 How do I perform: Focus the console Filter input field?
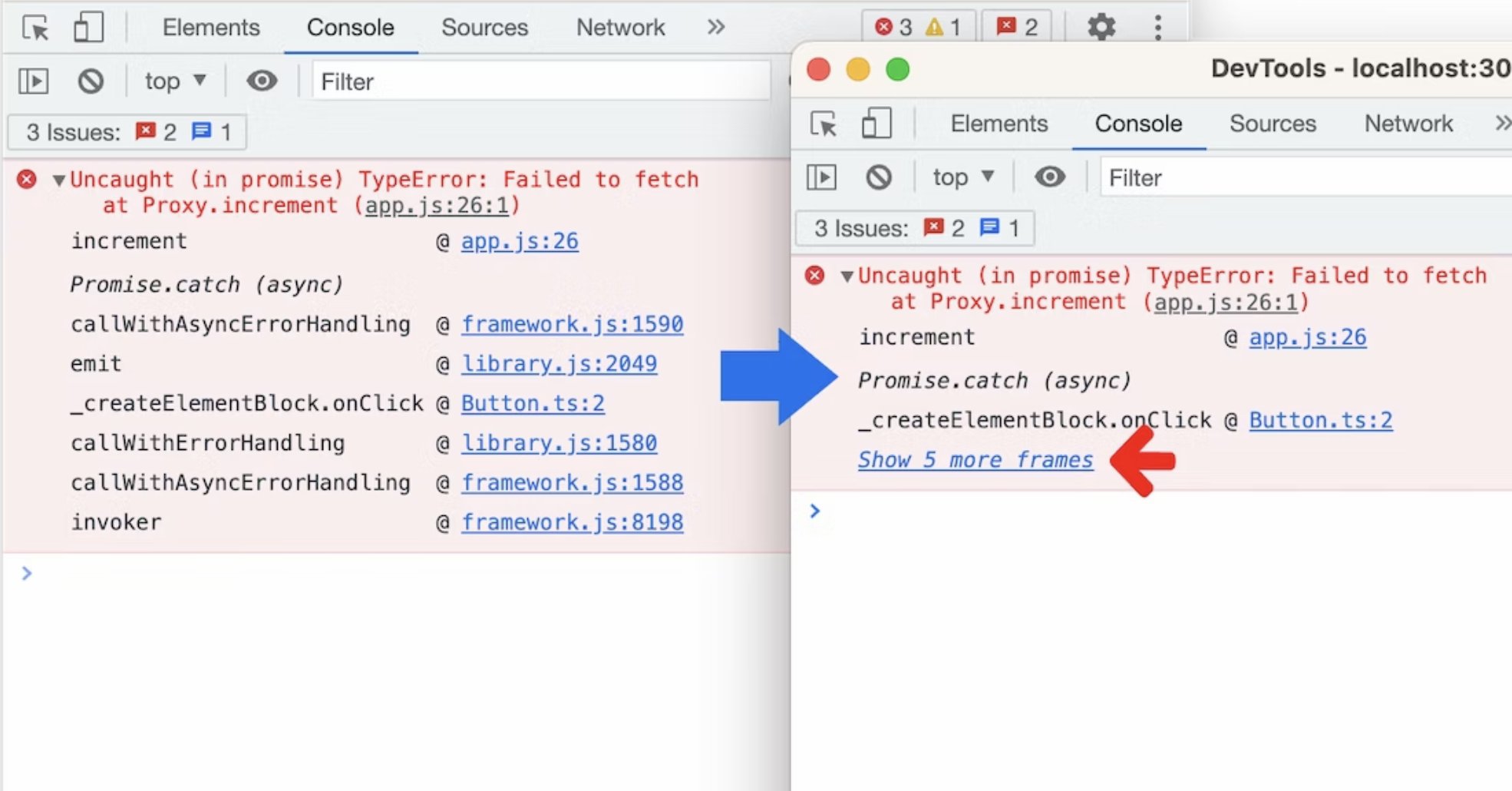click(537, 81)
